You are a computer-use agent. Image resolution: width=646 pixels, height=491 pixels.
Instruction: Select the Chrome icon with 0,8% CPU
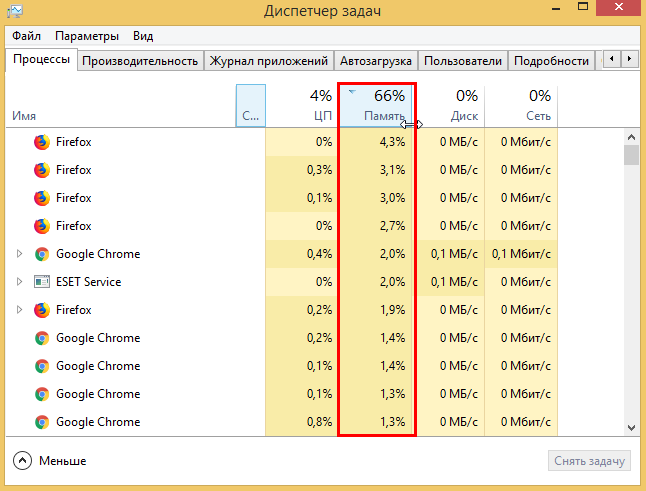(41, 422)
